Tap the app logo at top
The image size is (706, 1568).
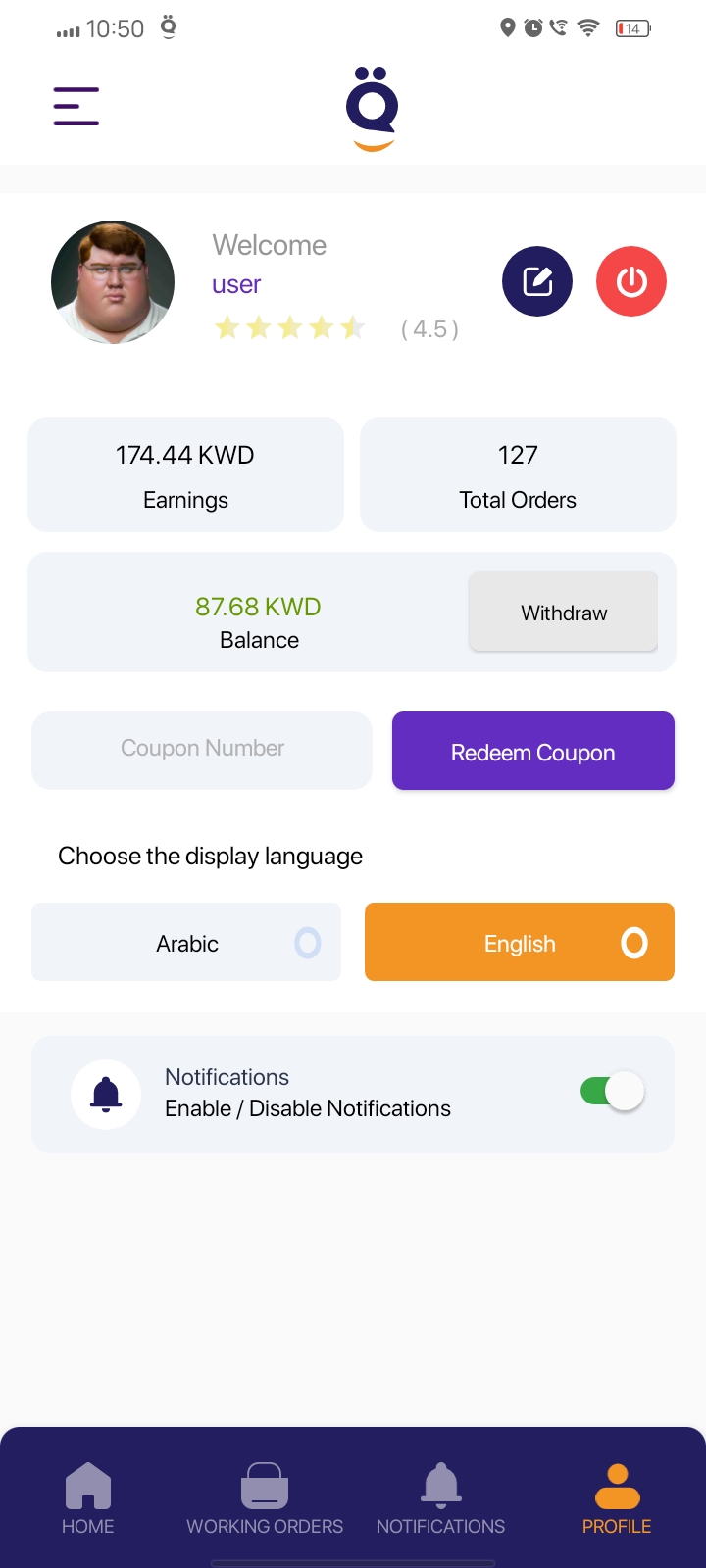[372, 108]
